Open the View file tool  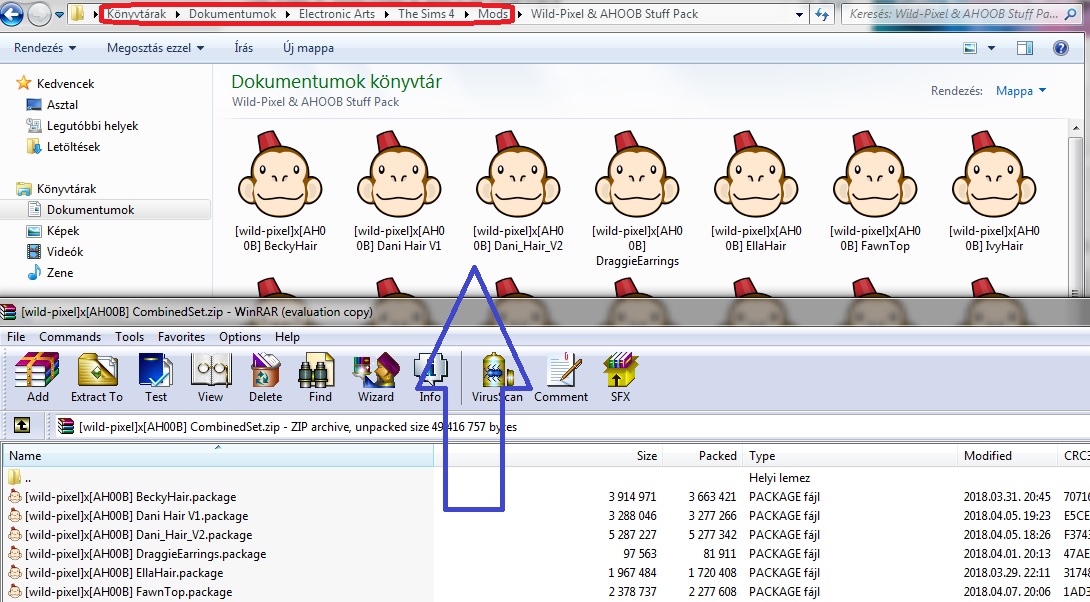tap(210, 377)
